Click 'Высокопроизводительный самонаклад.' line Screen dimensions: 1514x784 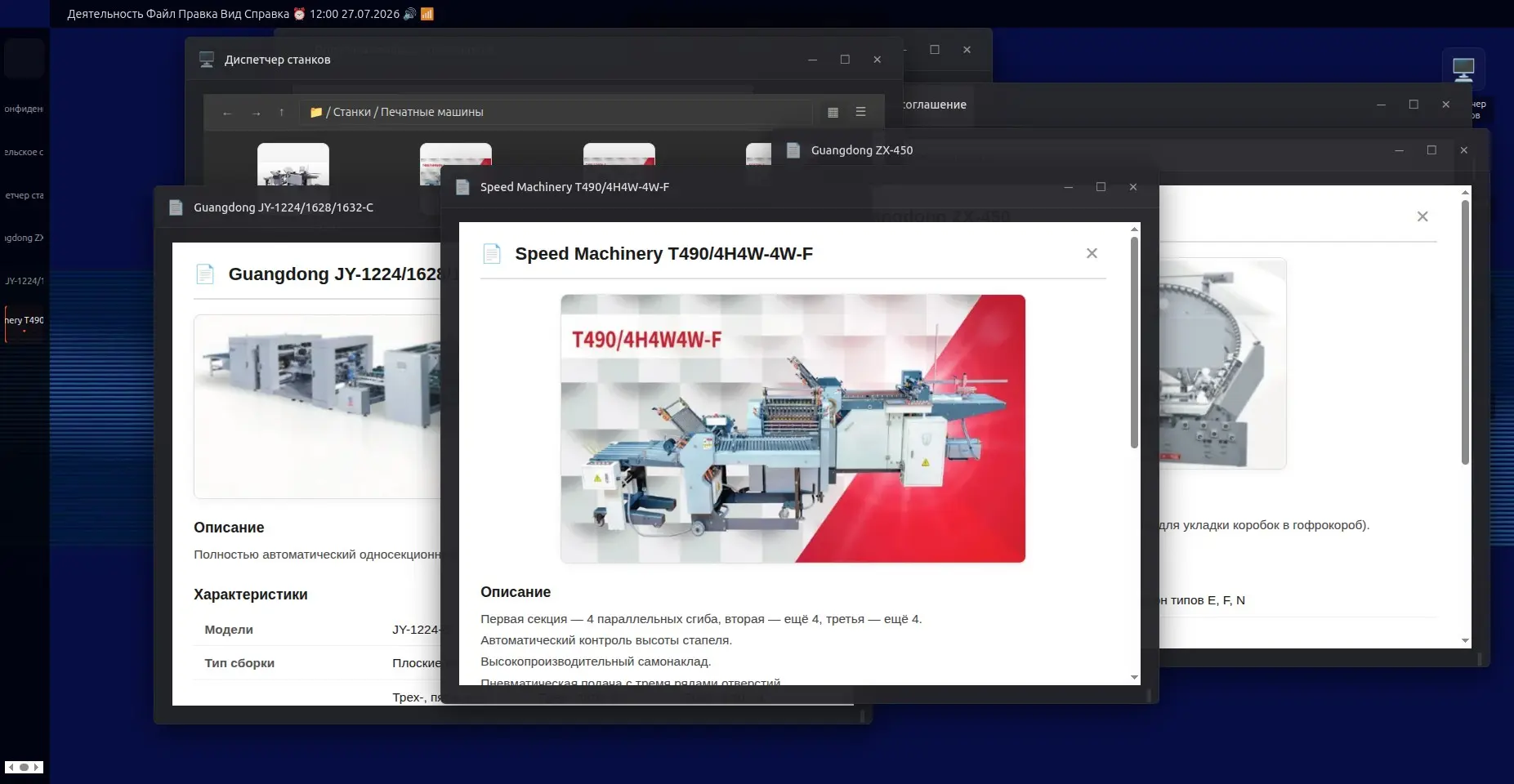(x=596, y=661)
